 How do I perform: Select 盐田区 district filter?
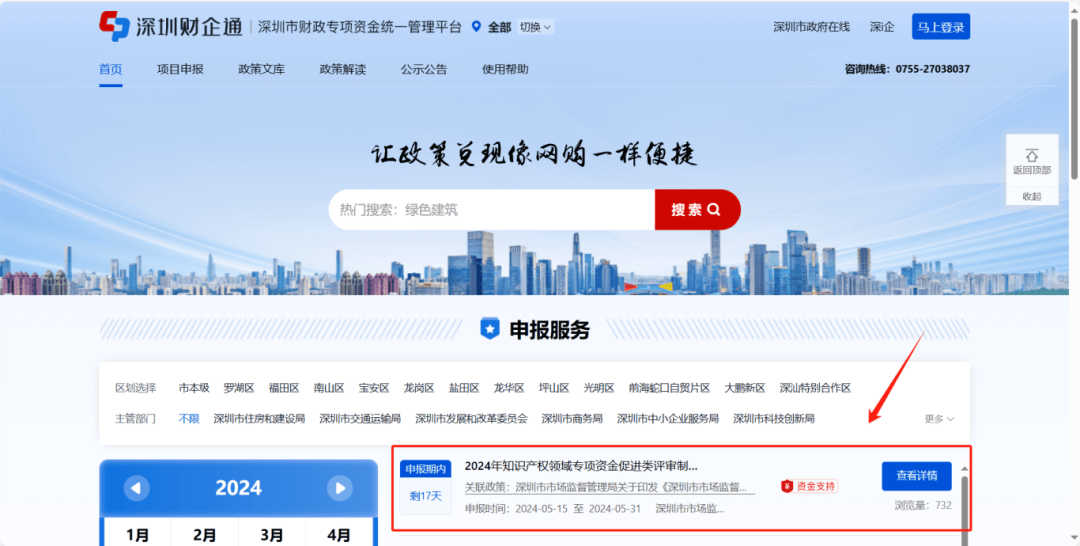[x=464, y=388]
